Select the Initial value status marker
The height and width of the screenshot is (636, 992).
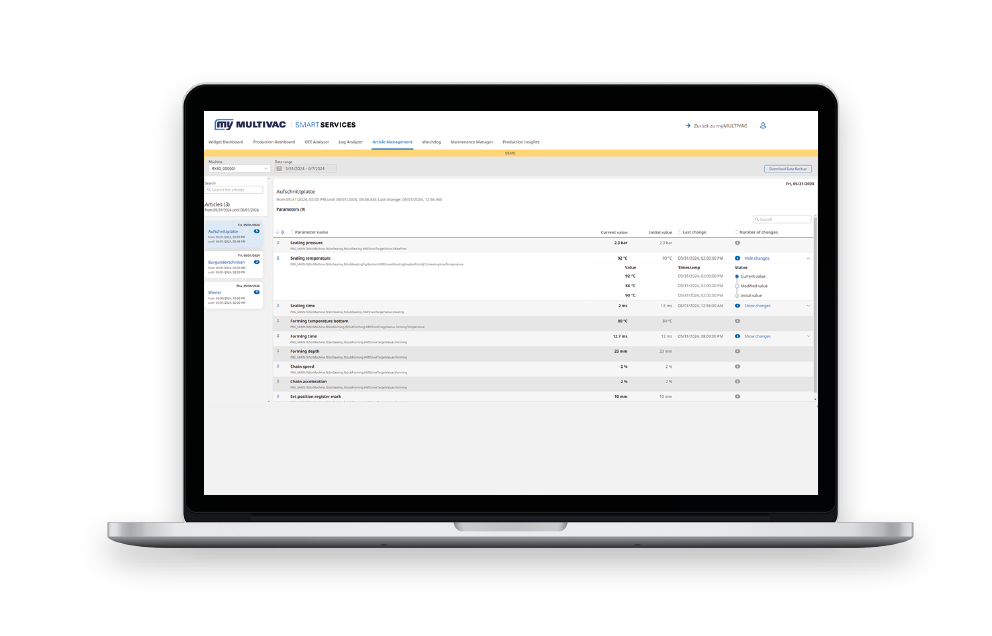point(737,296)
